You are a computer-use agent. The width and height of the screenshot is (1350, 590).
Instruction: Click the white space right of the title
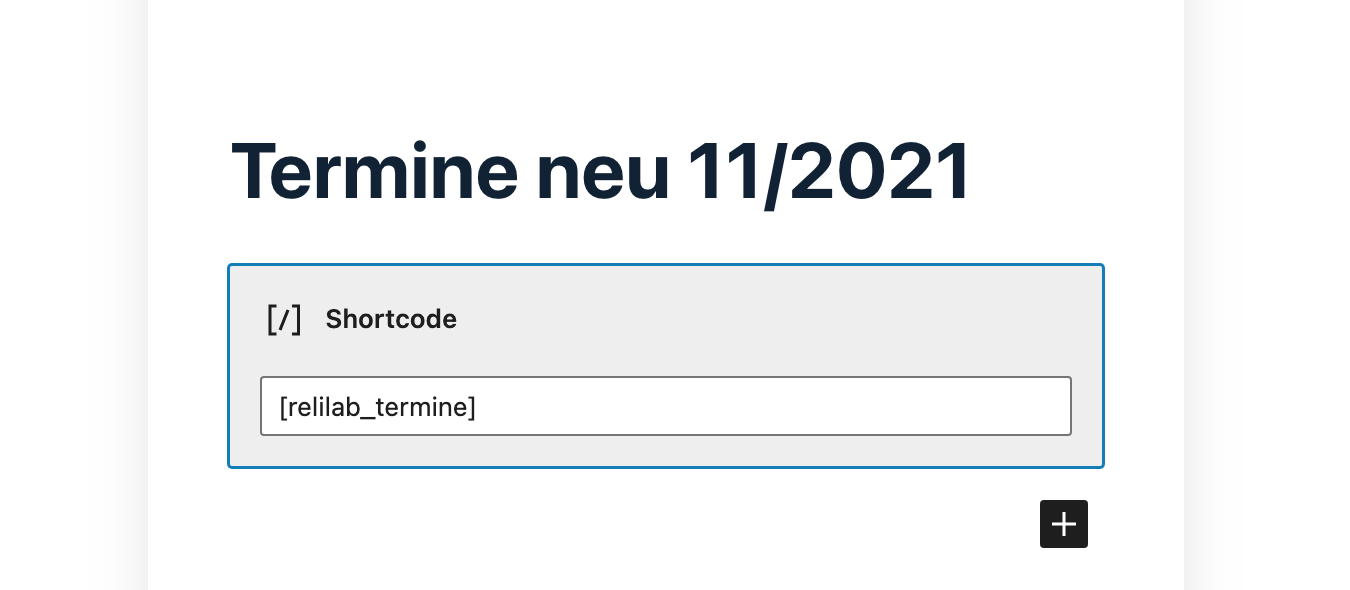coord(1070,172)
